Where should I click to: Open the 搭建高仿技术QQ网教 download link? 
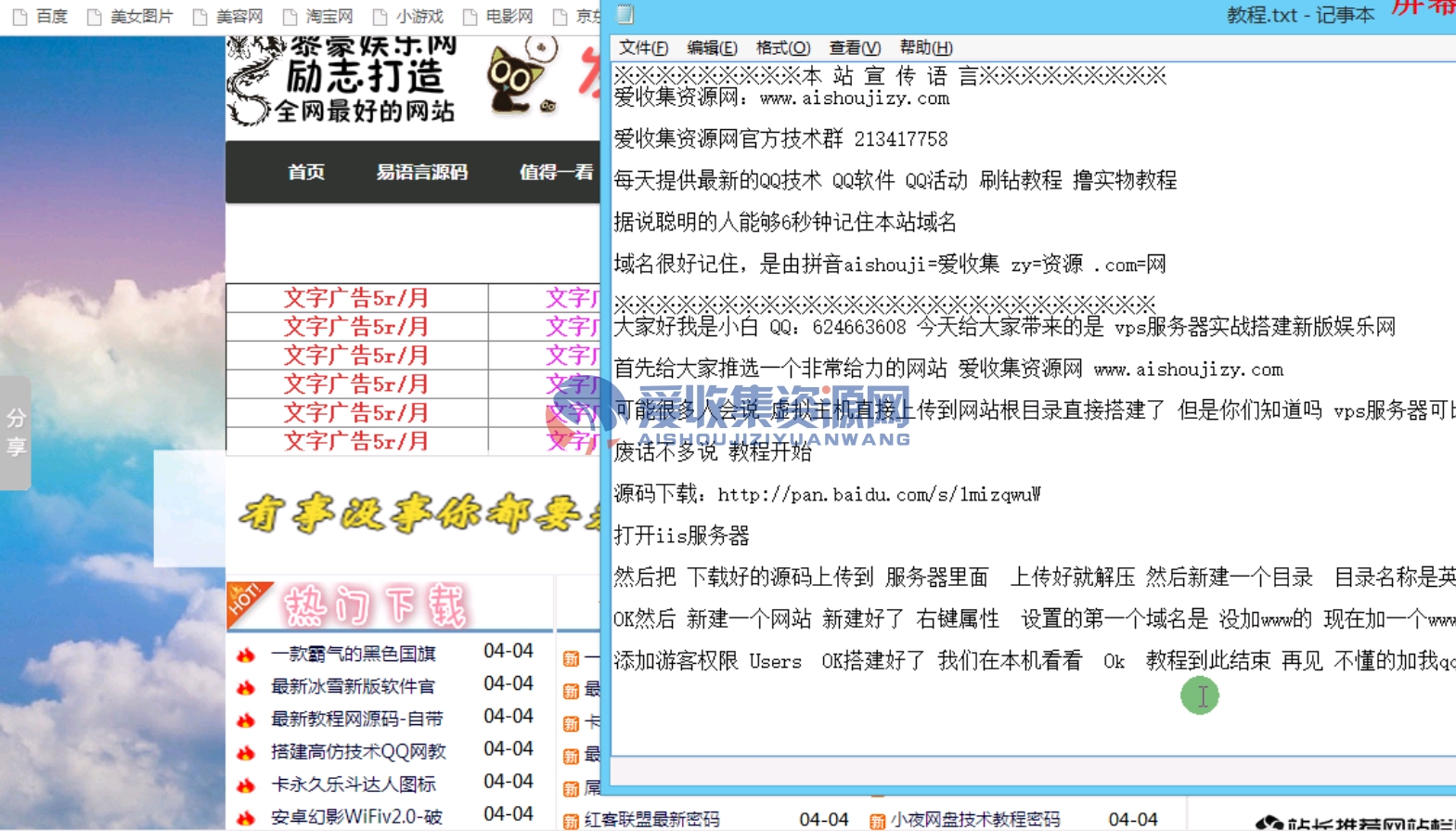(359, 751)
